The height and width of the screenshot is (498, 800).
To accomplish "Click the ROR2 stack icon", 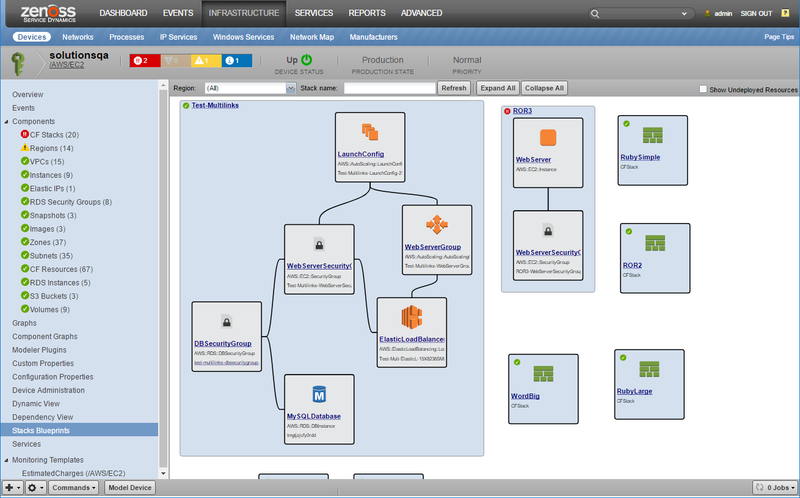I will 655,243.
